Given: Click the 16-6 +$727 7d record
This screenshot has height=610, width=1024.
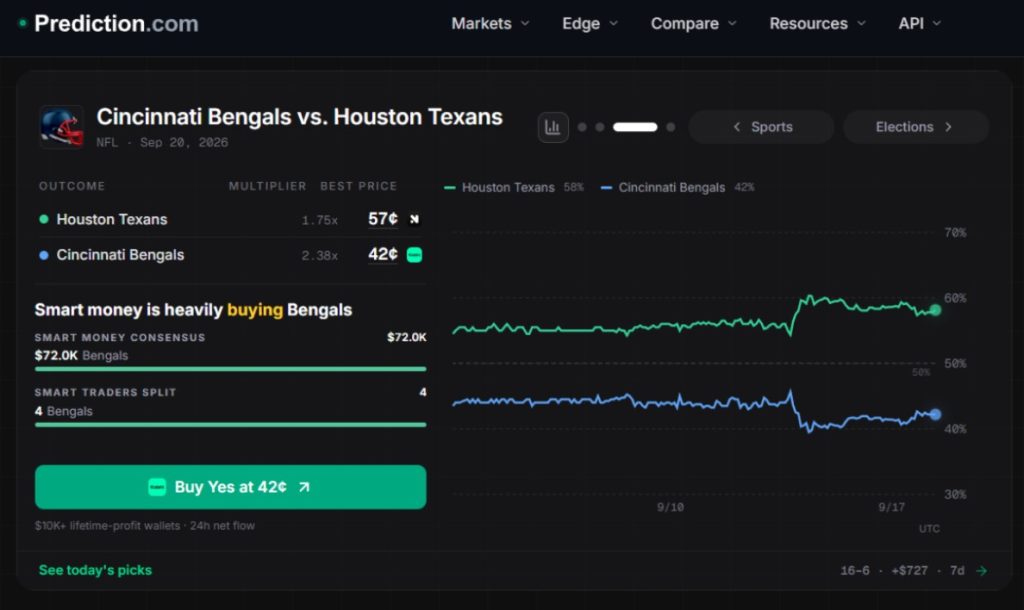Looking at the screenshot, I should point(903,571).
